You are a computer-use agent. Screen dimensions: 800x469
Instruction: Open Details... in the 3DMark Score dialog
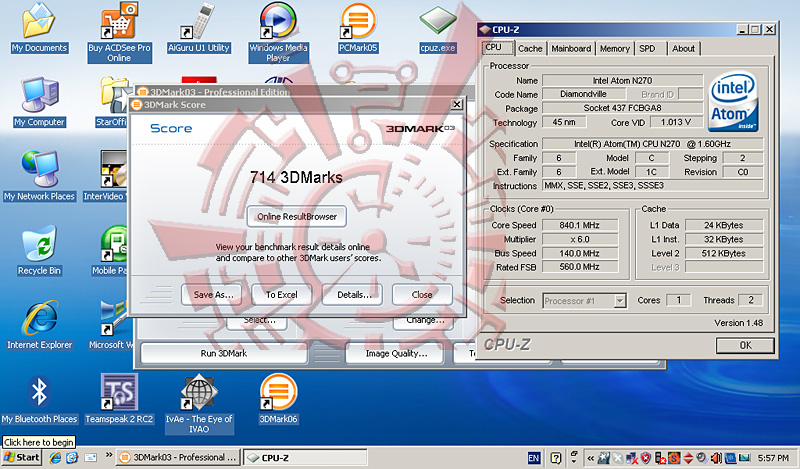353,295
